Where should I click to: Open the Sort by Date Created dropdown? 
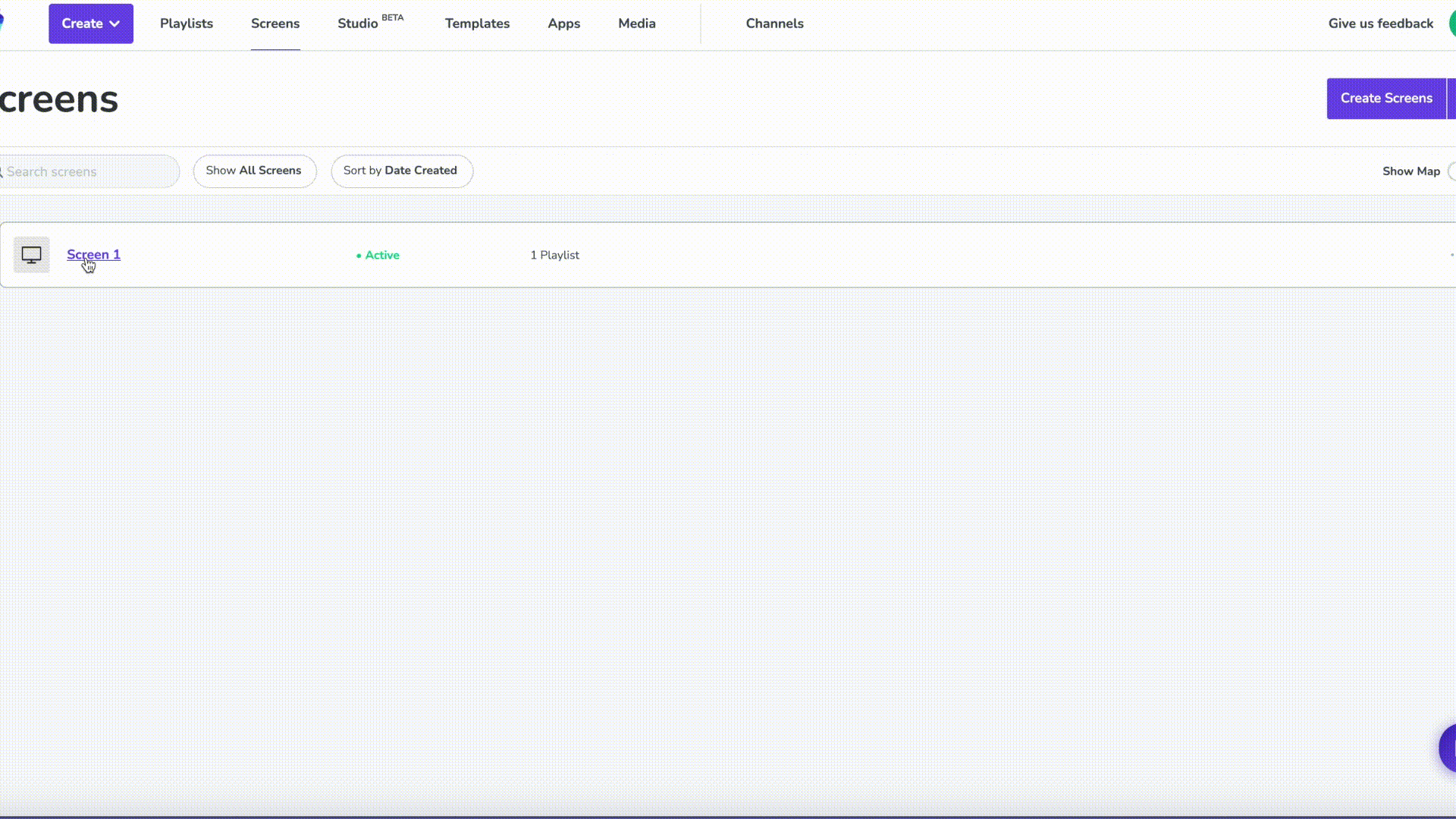click(x=401, y=171)
